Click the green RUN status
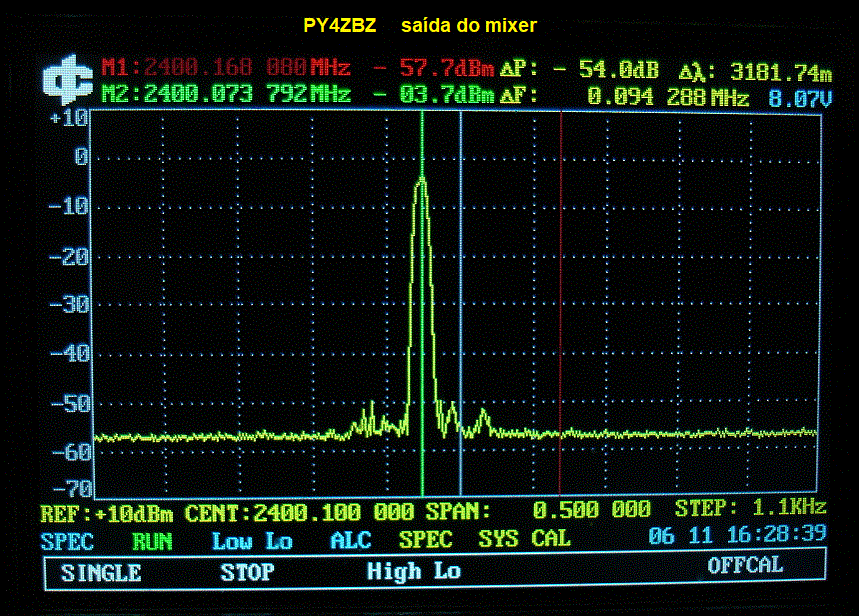This screenshot has width=859, height=616. 152,541
